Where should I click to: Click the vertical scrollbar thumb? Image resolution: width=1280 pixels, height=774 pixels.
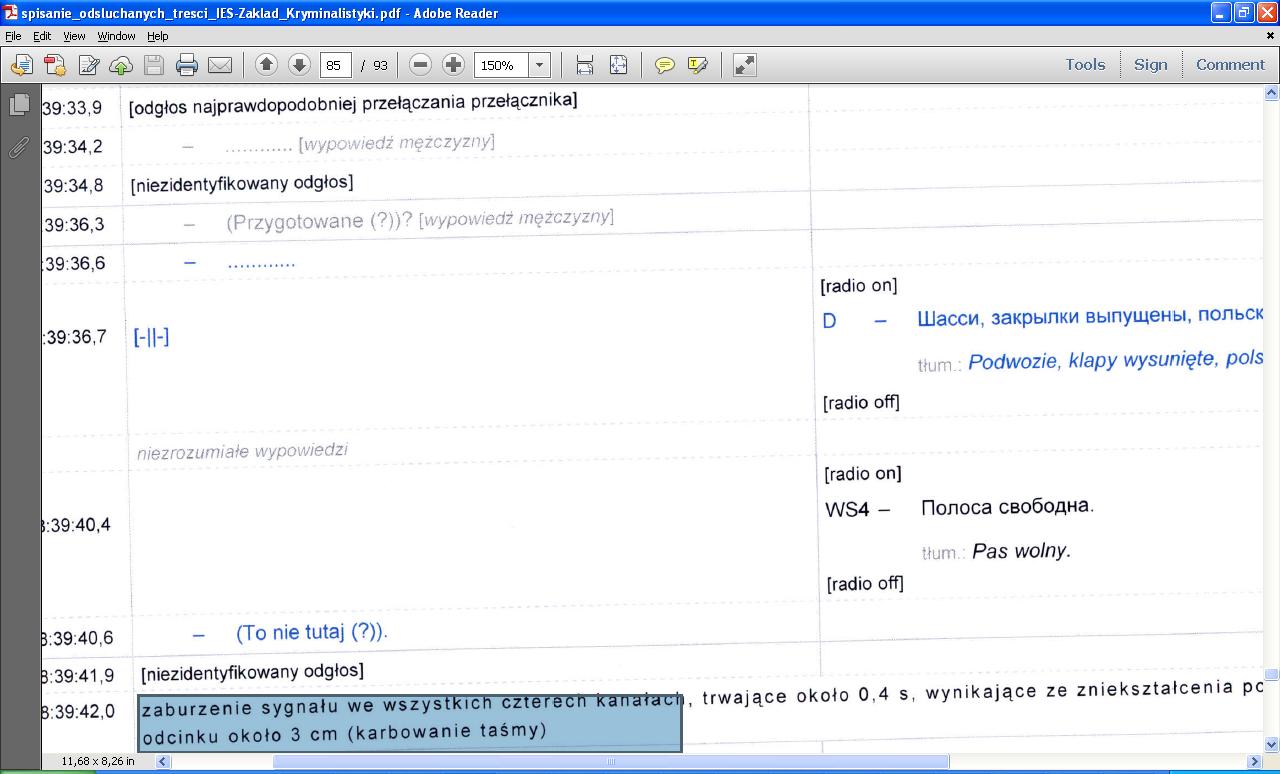1271,675
